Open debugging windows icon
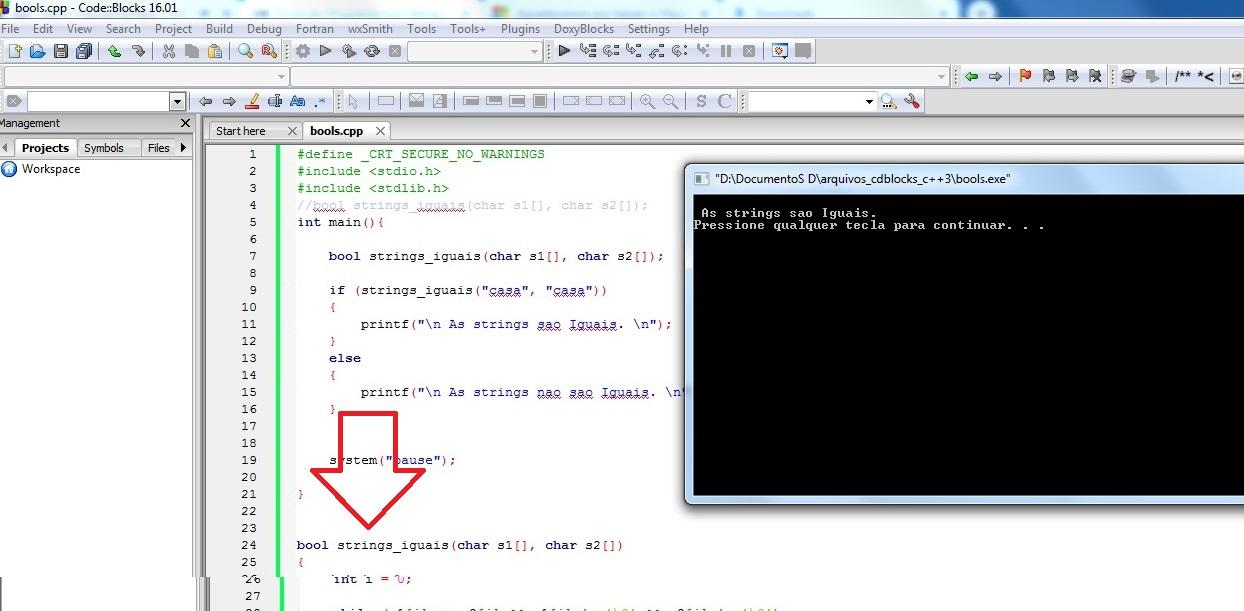Image resolution: width=1244 pixels, height=611 pixels. 780,51
